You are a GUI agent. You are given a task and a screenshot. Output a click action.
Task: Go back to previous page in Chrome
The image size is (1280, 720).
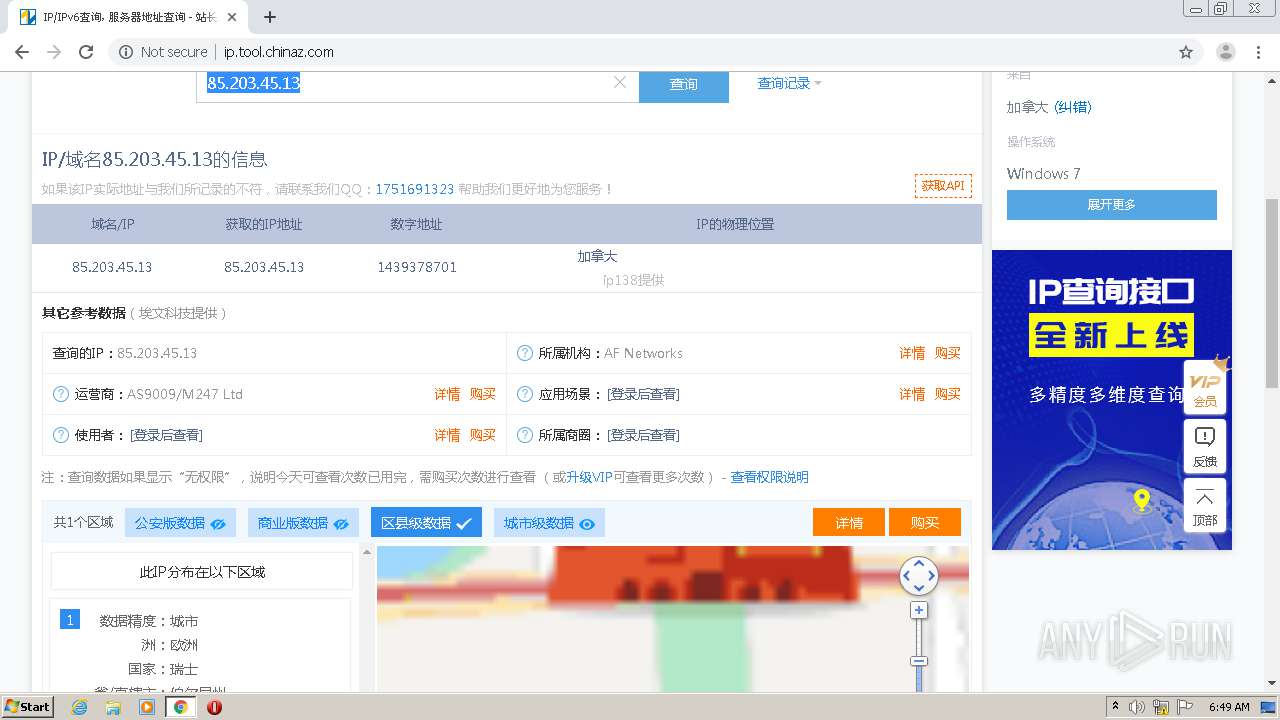pyautogui.click(x=22, y=52)
